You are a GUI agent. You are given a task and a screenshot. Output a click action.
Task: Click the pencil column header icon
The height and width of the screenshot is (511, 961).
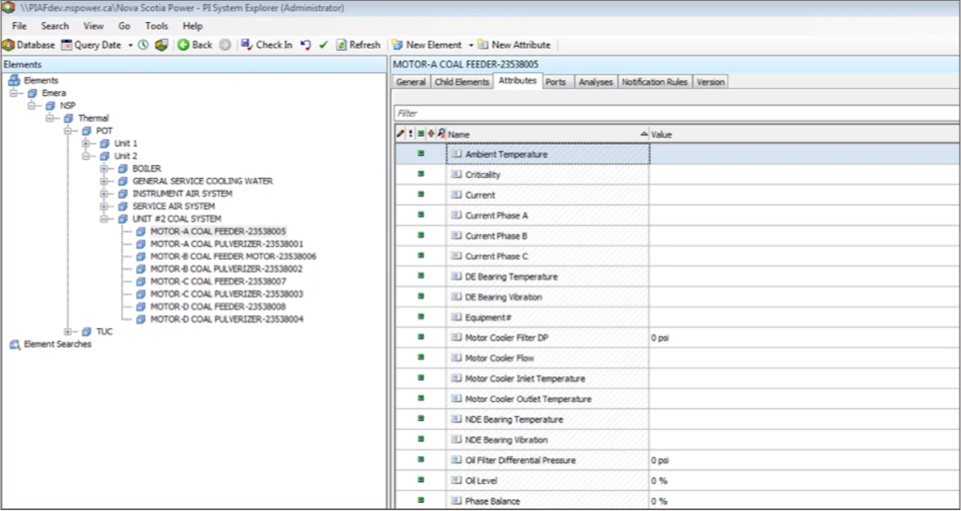[400, 134]
